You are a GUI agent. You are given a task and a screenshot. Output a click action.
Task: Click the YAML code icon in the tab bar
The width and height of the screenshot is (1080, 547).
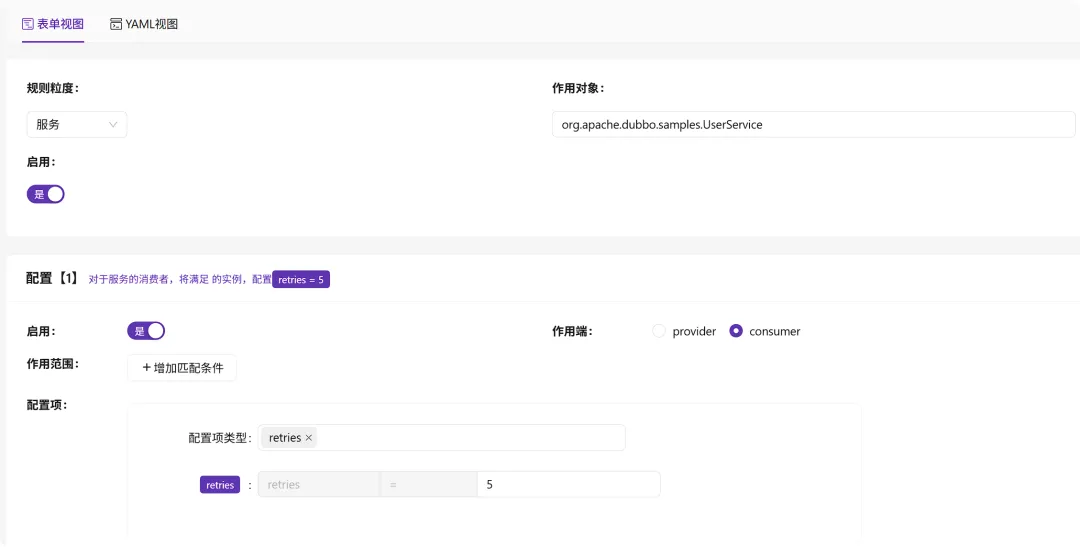pos(116,24)
